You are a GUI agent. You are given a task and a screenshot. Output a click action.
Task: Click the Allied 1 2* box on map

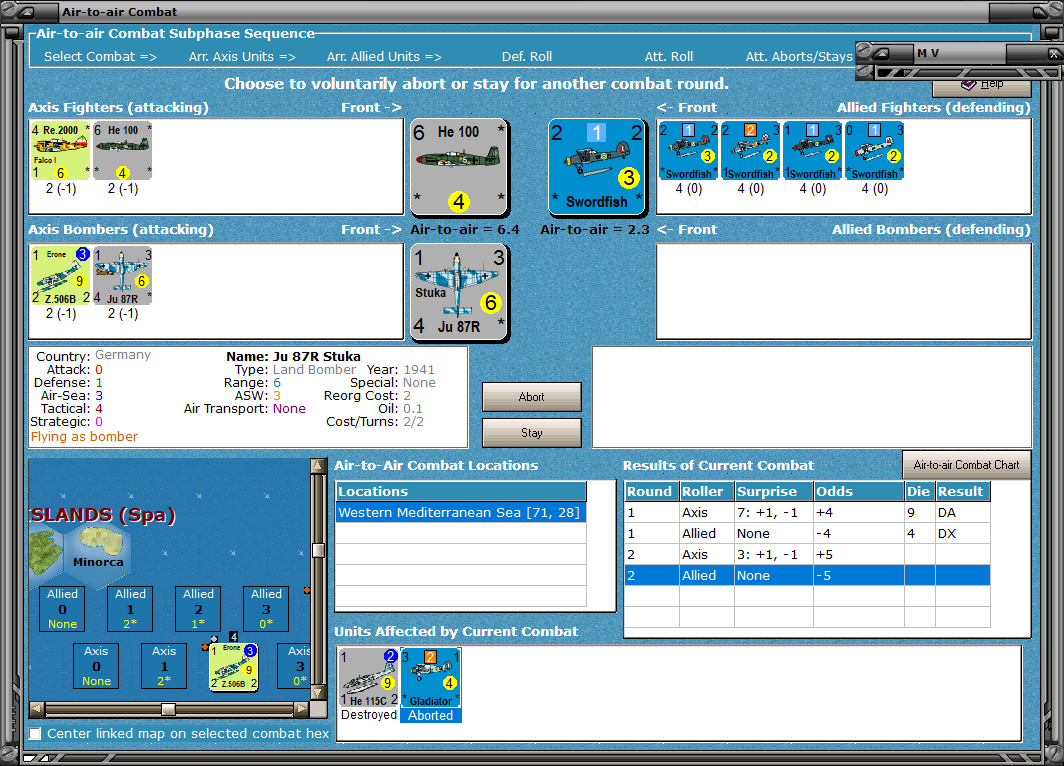pyautogui.click(x=130, y=609)
